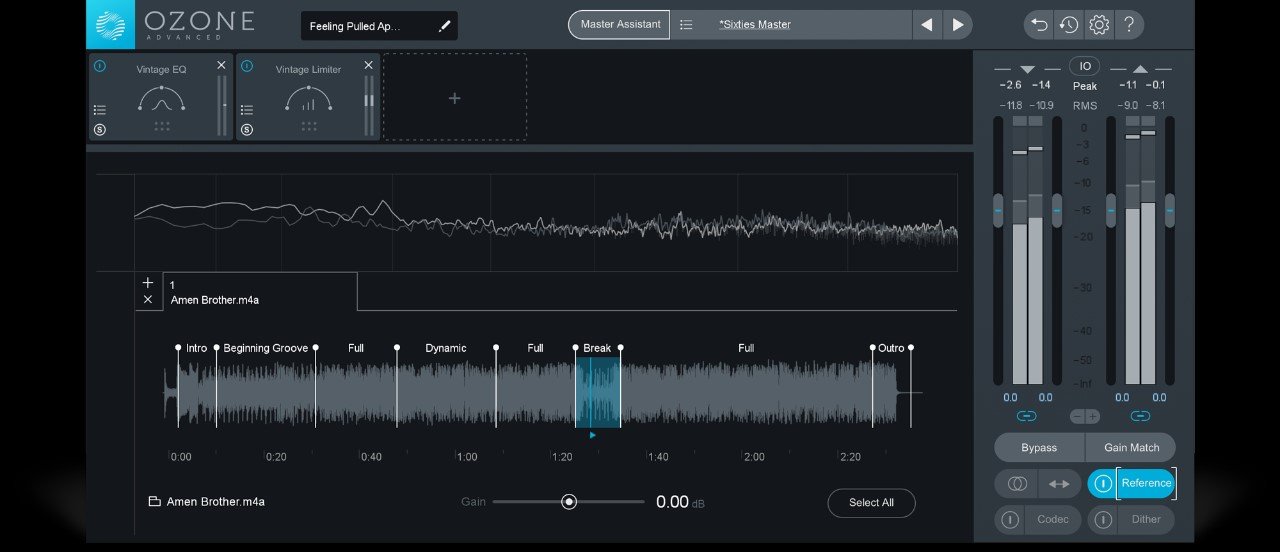Swap stereo channels arrows icon
This screenshot has height=552, width=1280.
pyautogui.click(x=1058, y=484)
